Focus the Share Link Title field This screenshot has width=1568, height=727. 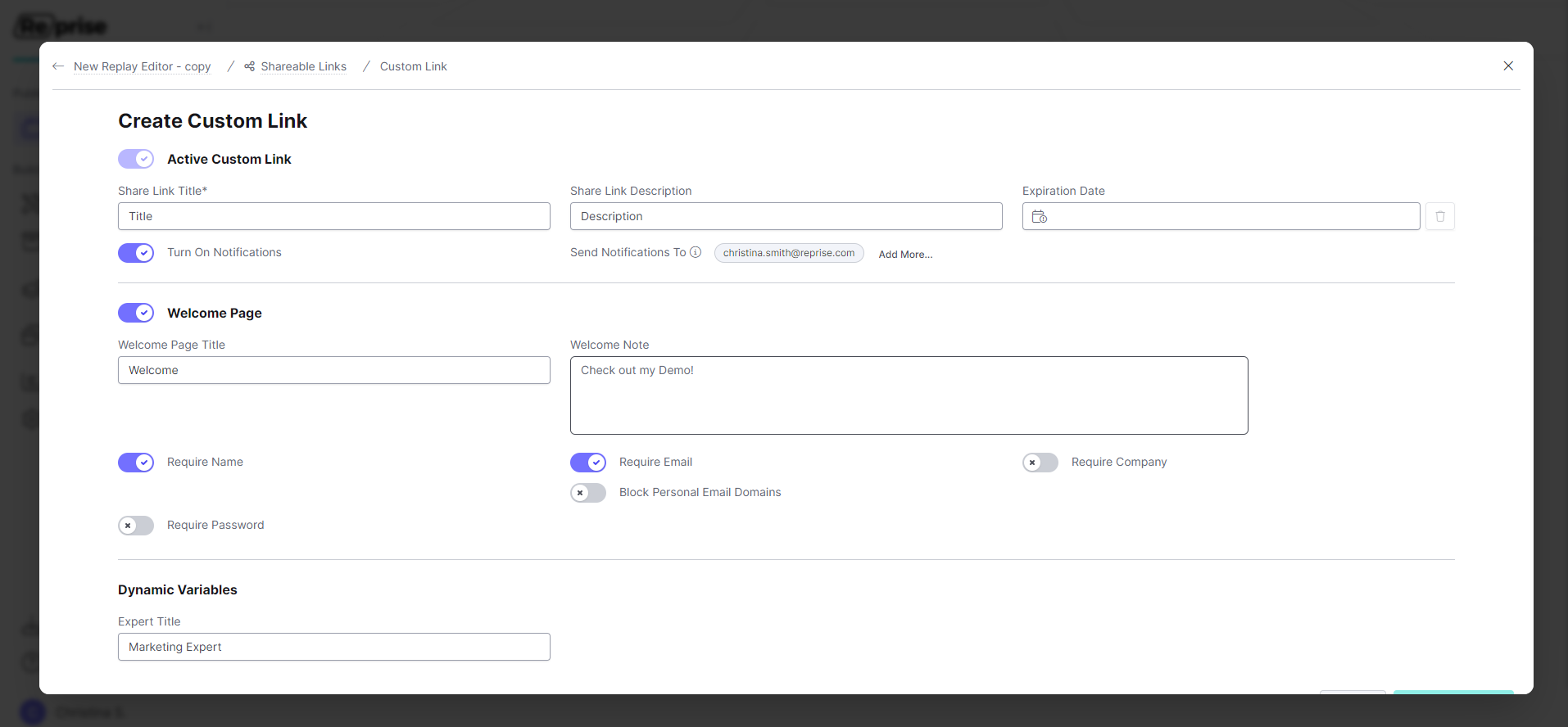click(x=334, y=216)
